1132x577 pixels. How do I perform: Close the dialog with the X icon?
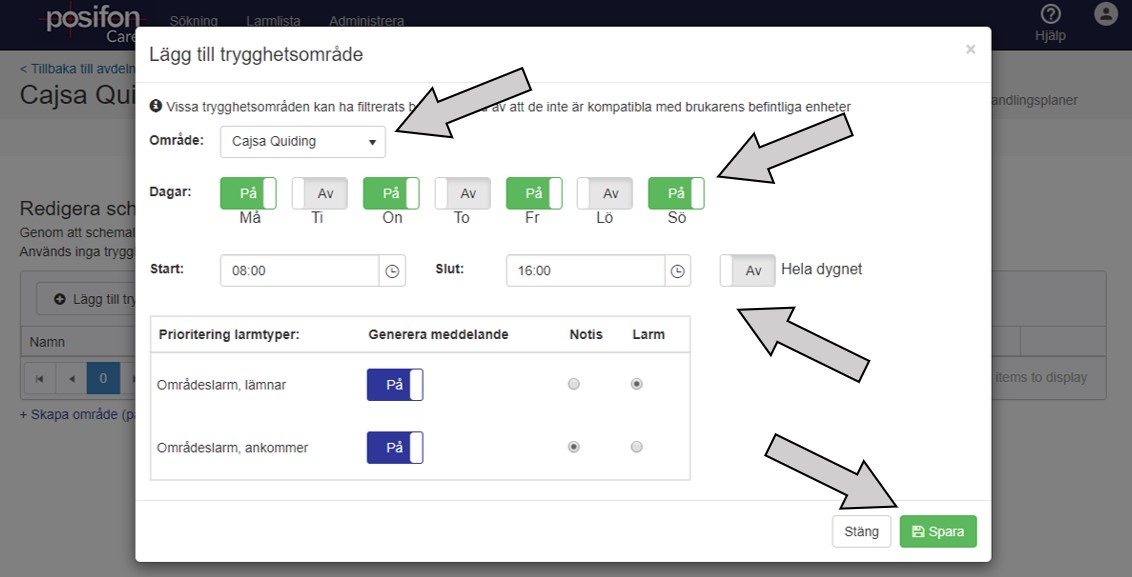970,49
